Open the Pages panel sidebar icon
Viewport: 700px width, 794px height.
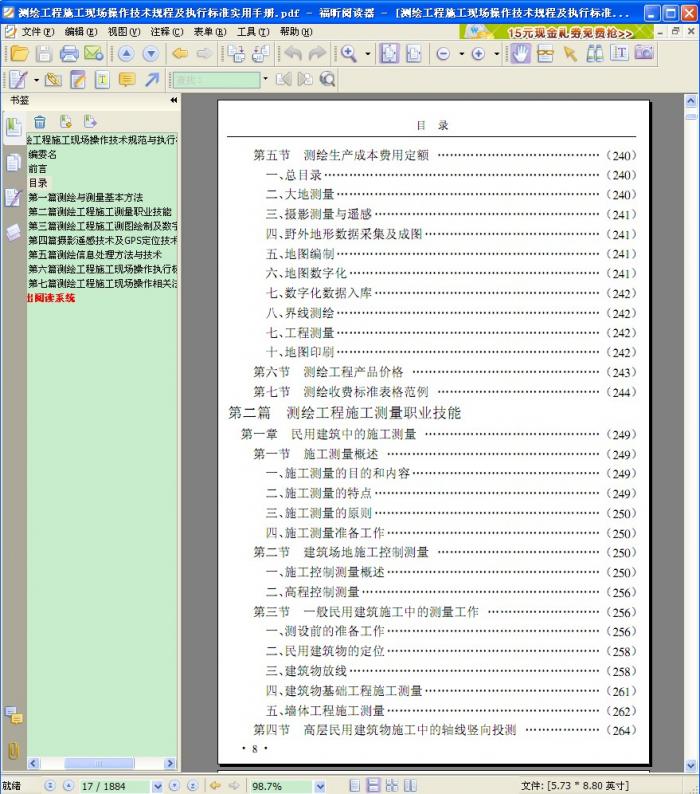click(13, 163)
